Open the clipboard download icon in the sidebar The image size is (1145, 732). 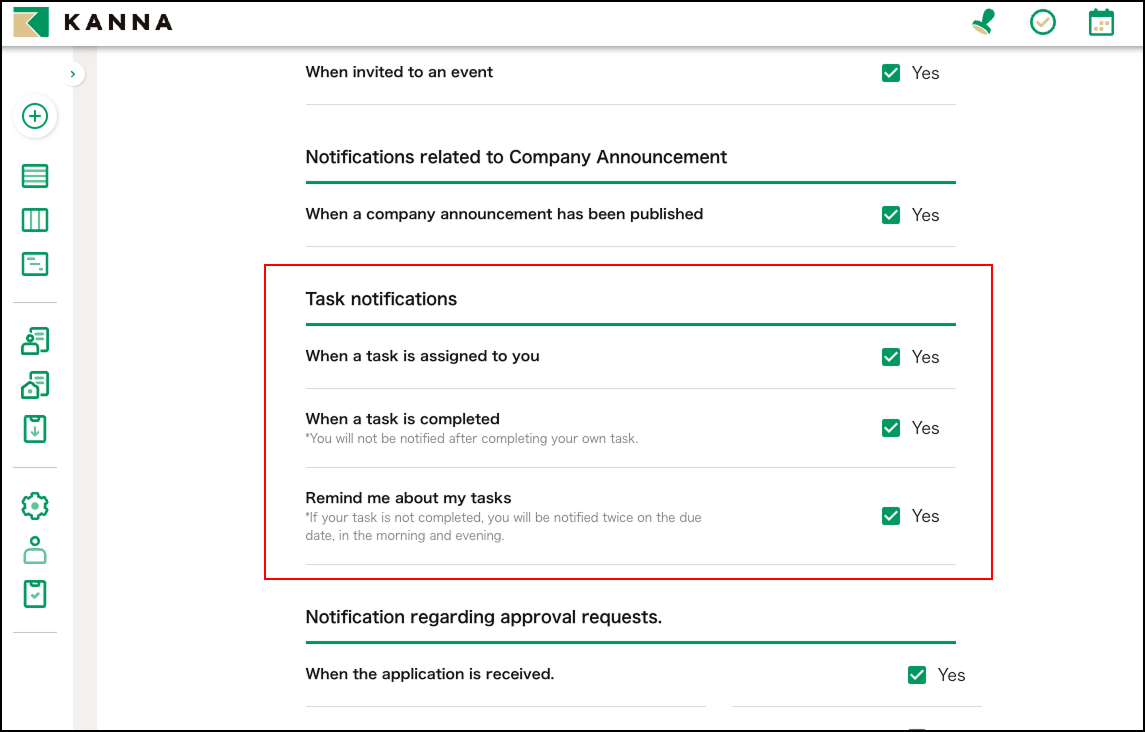[35, 429]
